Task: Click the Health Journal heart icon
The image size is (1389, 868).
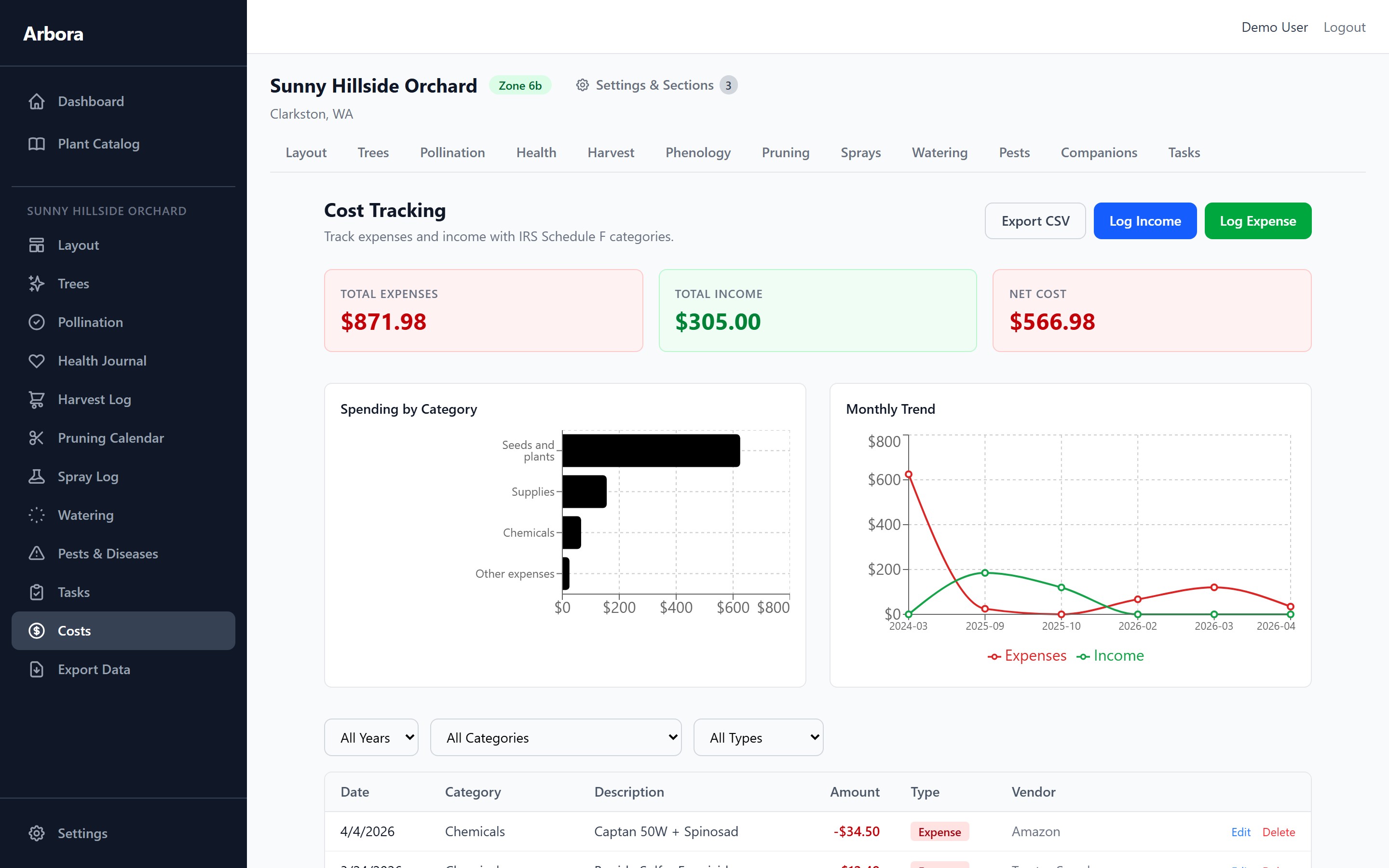Action: point(37,361)
